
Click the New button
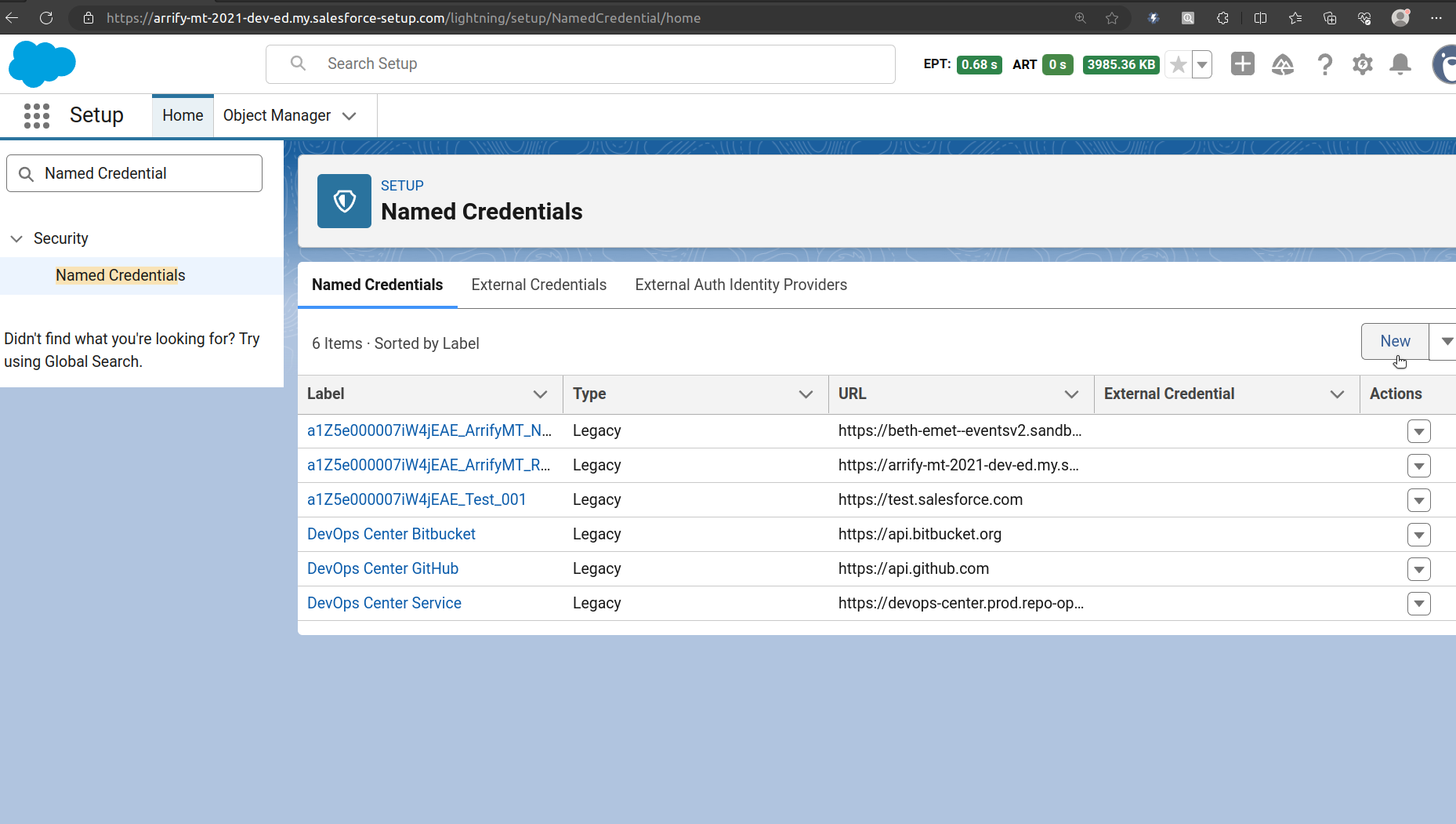1394,342
